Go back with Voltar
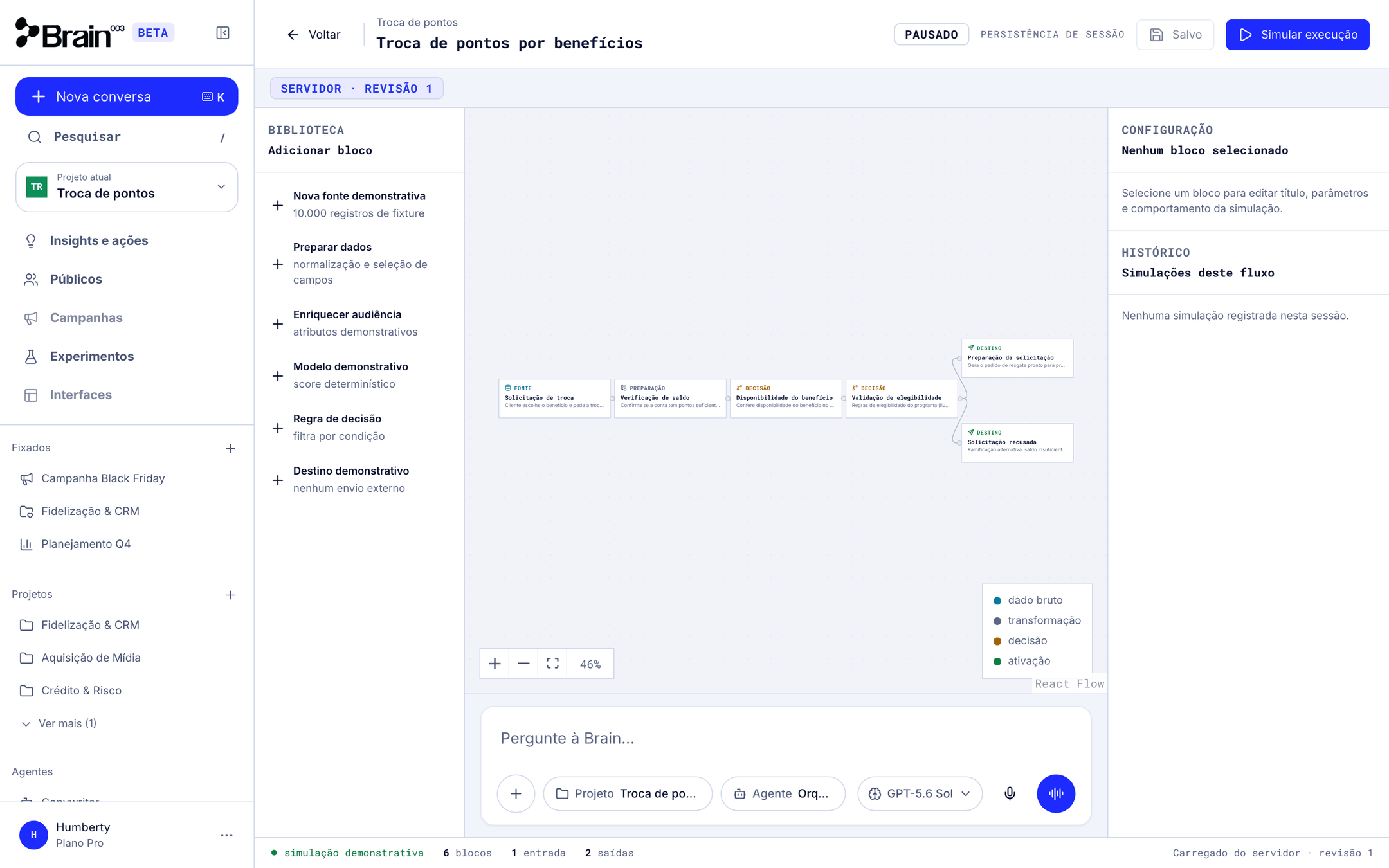 [x=313, y=35]
